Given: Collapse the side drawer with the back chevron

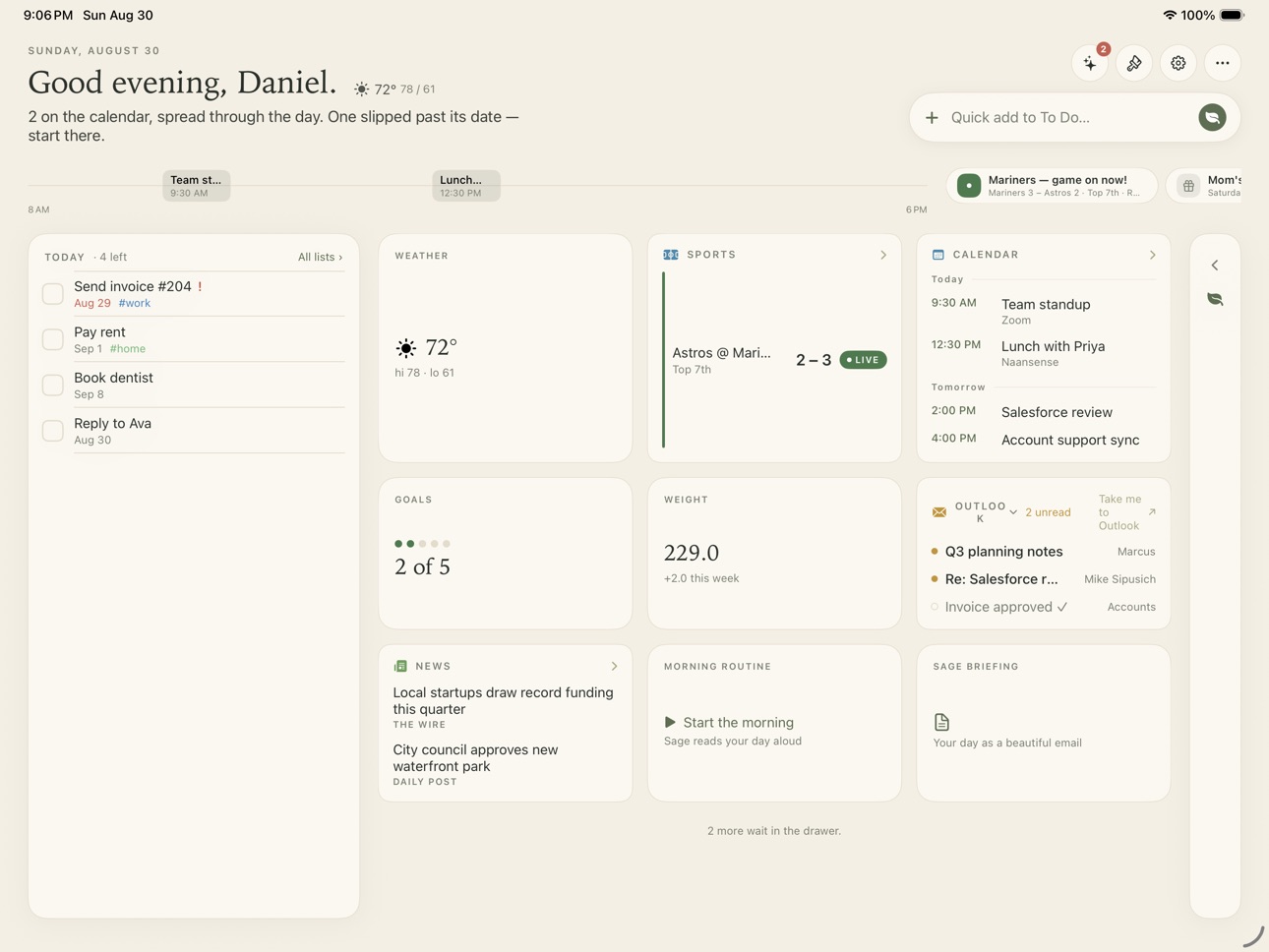Looking at the screenshot, I should (1215, 266).
